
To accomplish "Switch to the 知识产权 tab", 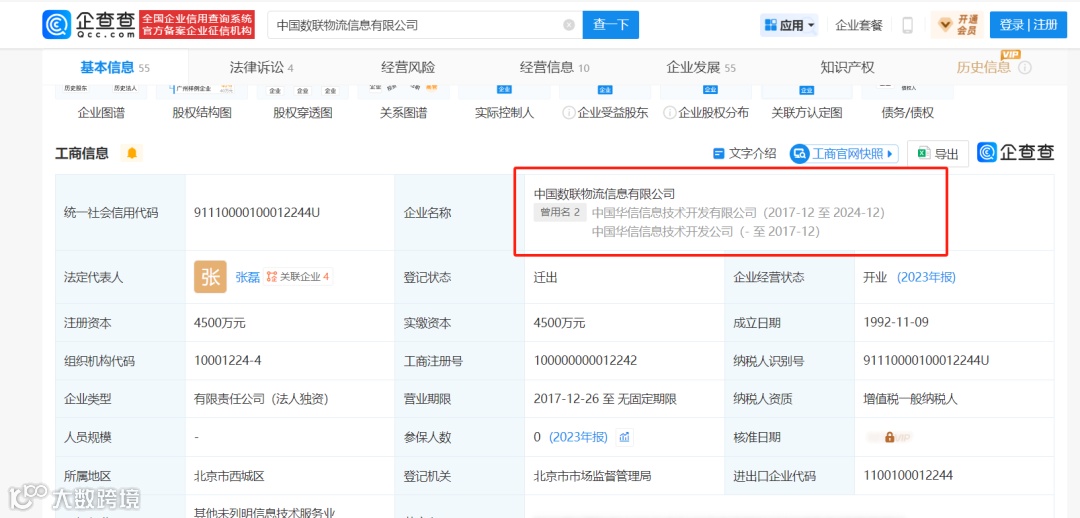I will (847, 68).
